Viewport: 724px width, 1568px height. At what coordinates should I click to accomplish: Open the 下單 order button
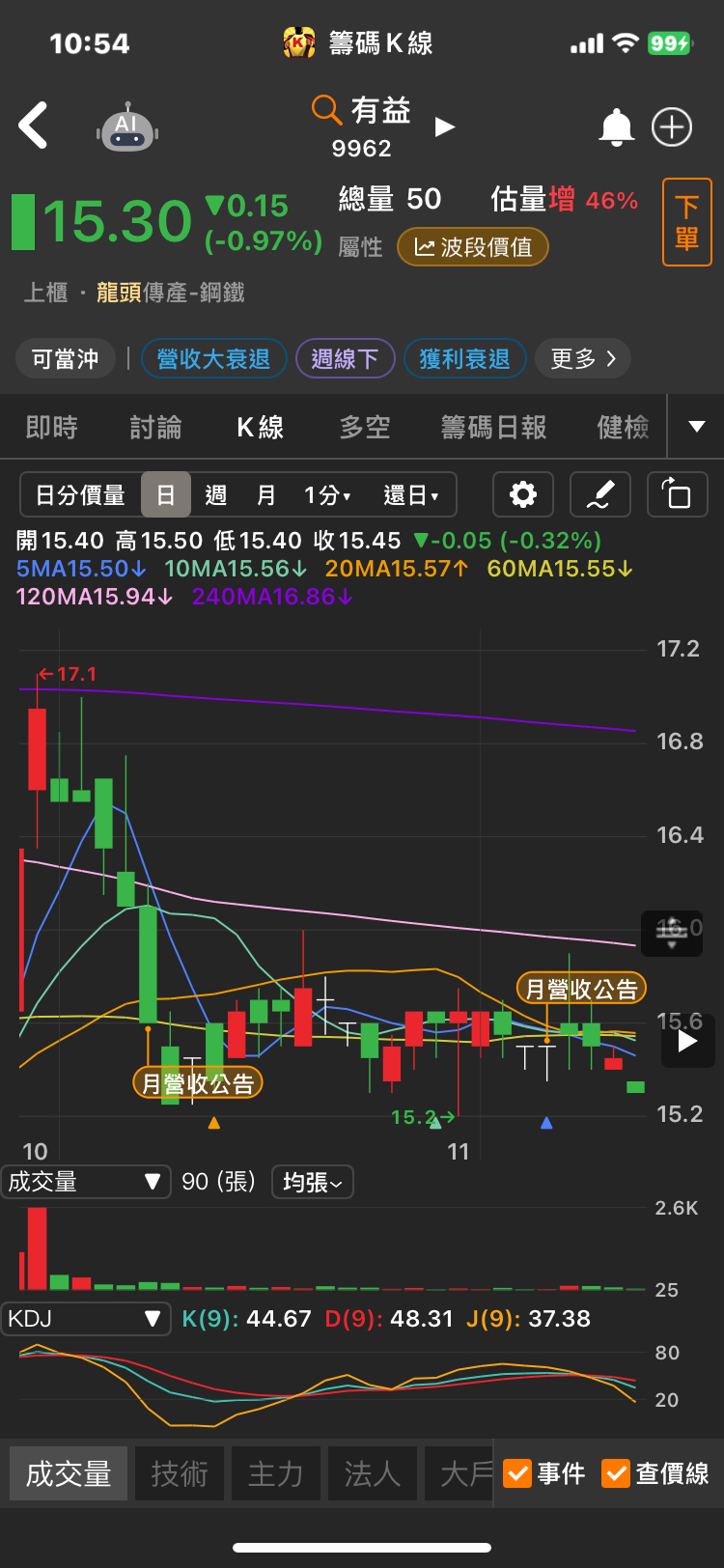pyautogui.click(x=686, y=222)
